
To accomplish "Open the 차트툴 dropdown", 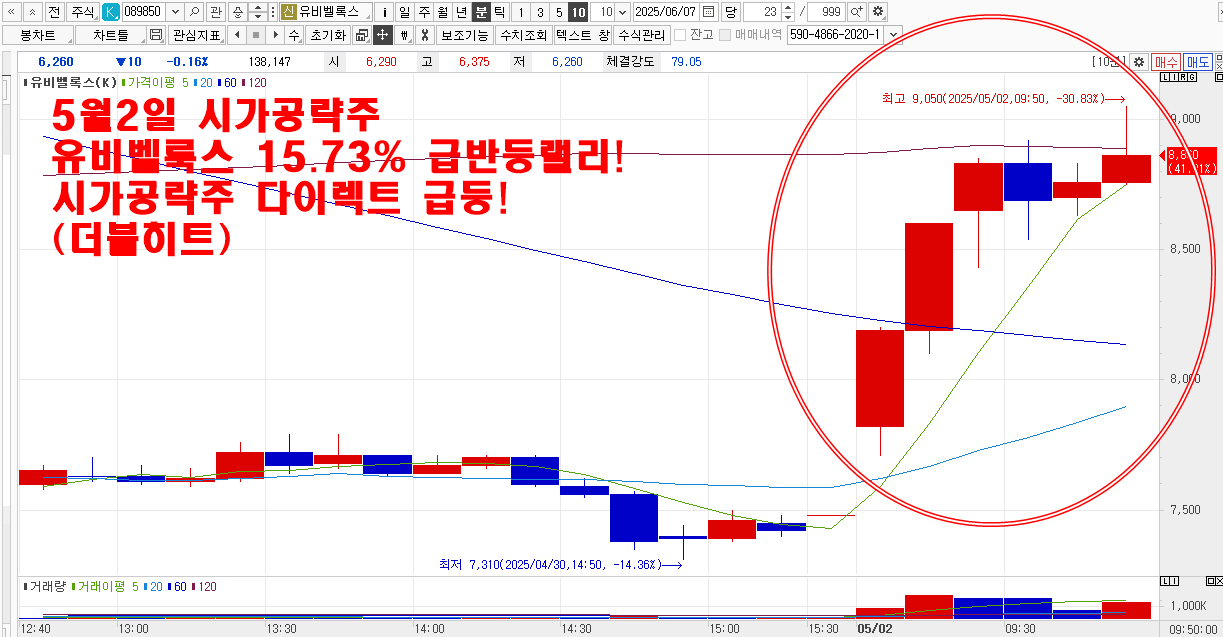I will point(110,35).
